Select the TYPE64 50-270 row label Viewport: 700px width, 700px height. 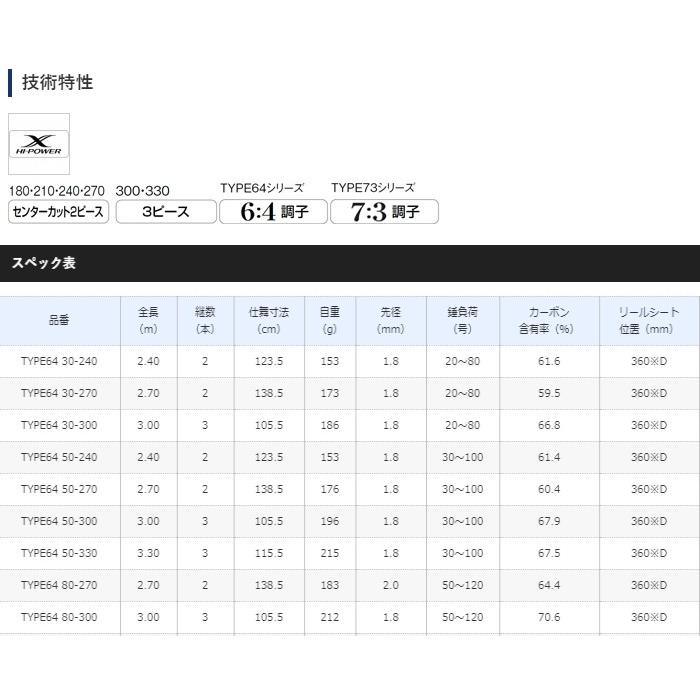[59, 489]
